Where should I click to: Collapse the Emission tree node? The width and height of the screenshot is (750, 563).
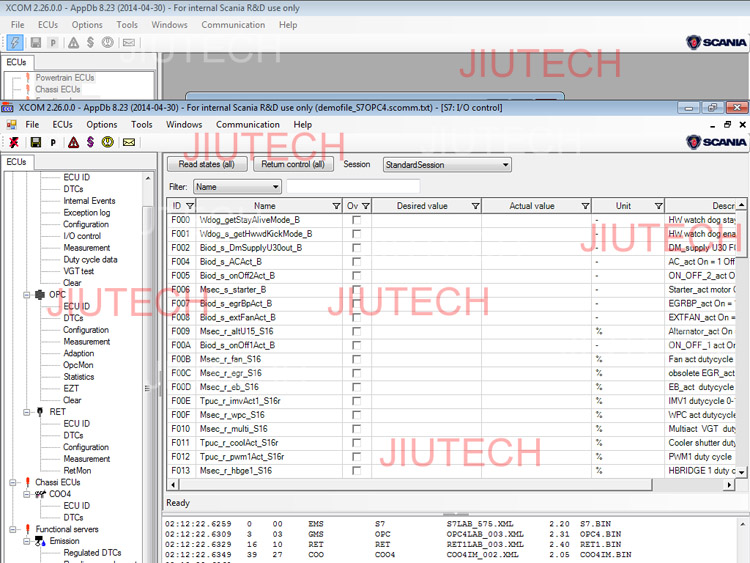(x=27, y=541)
